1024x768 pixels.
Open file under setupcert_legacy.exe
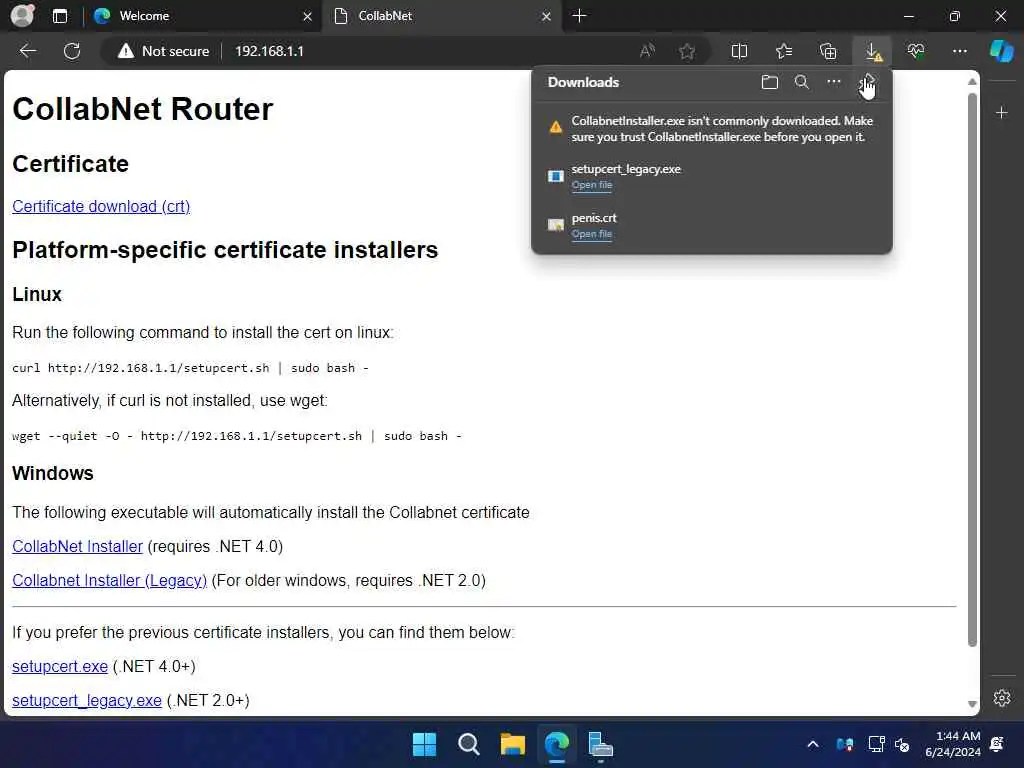point(592,185)
